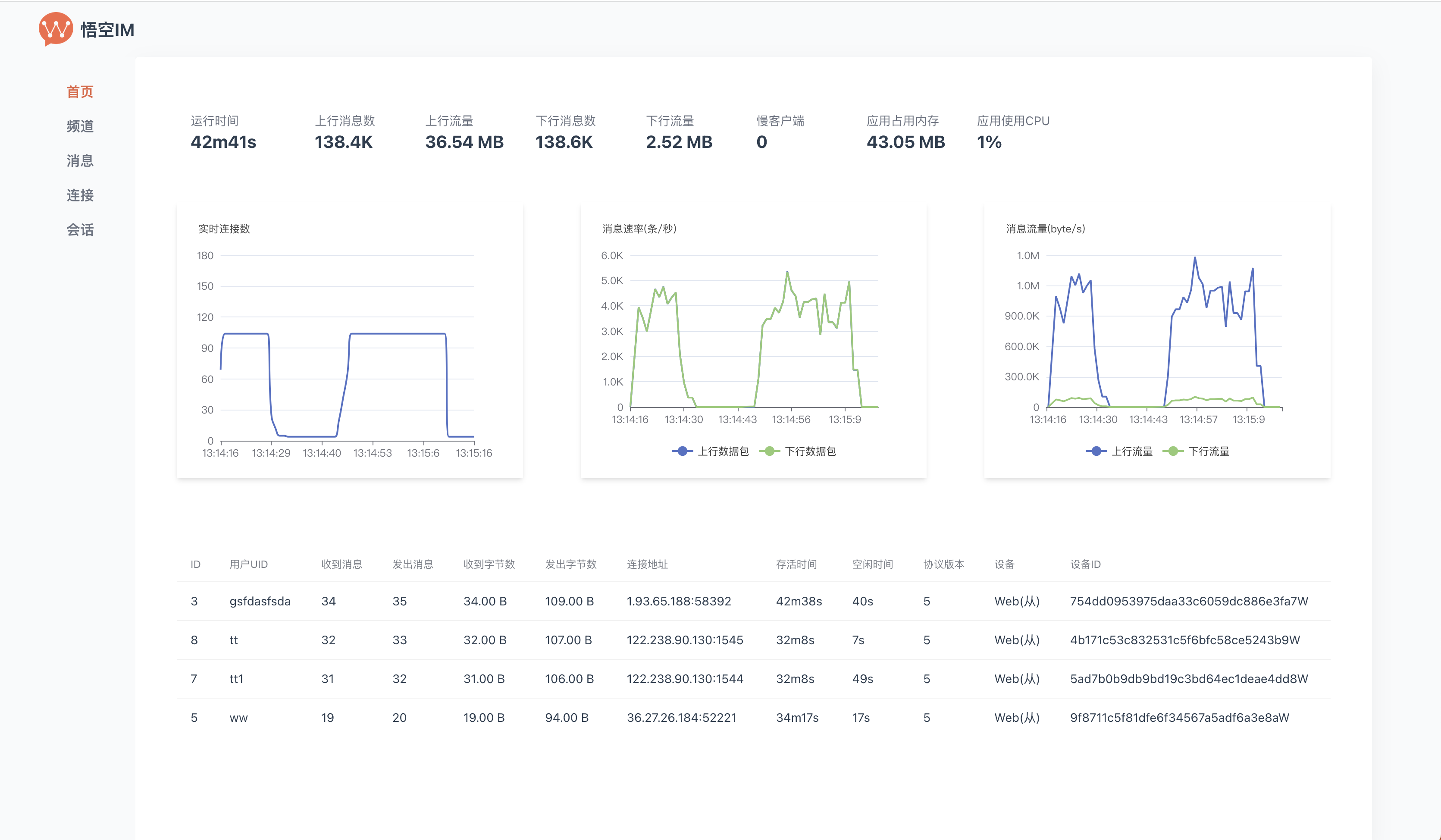This screenshot has width=1441, height=840.
Task: Navigate to the 连接 connections page
Action: coord(79,195)
